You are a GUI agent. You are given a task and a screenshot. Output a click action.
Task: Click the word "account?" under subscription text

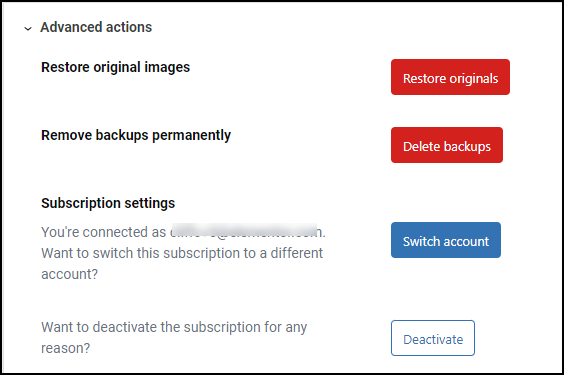click(x=69, y=274)
